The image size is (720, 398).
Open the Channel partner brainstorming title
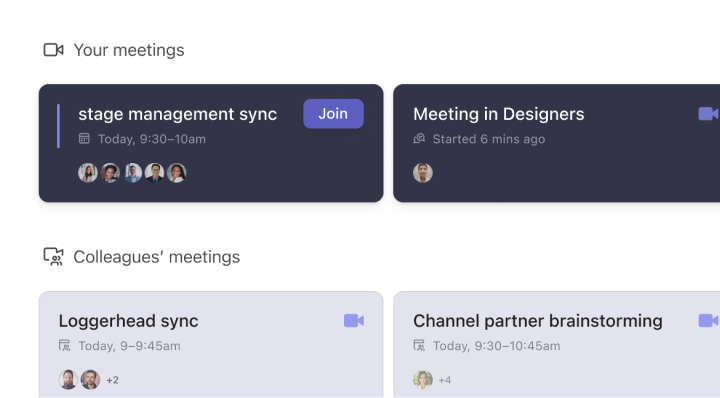pos(538,321)
